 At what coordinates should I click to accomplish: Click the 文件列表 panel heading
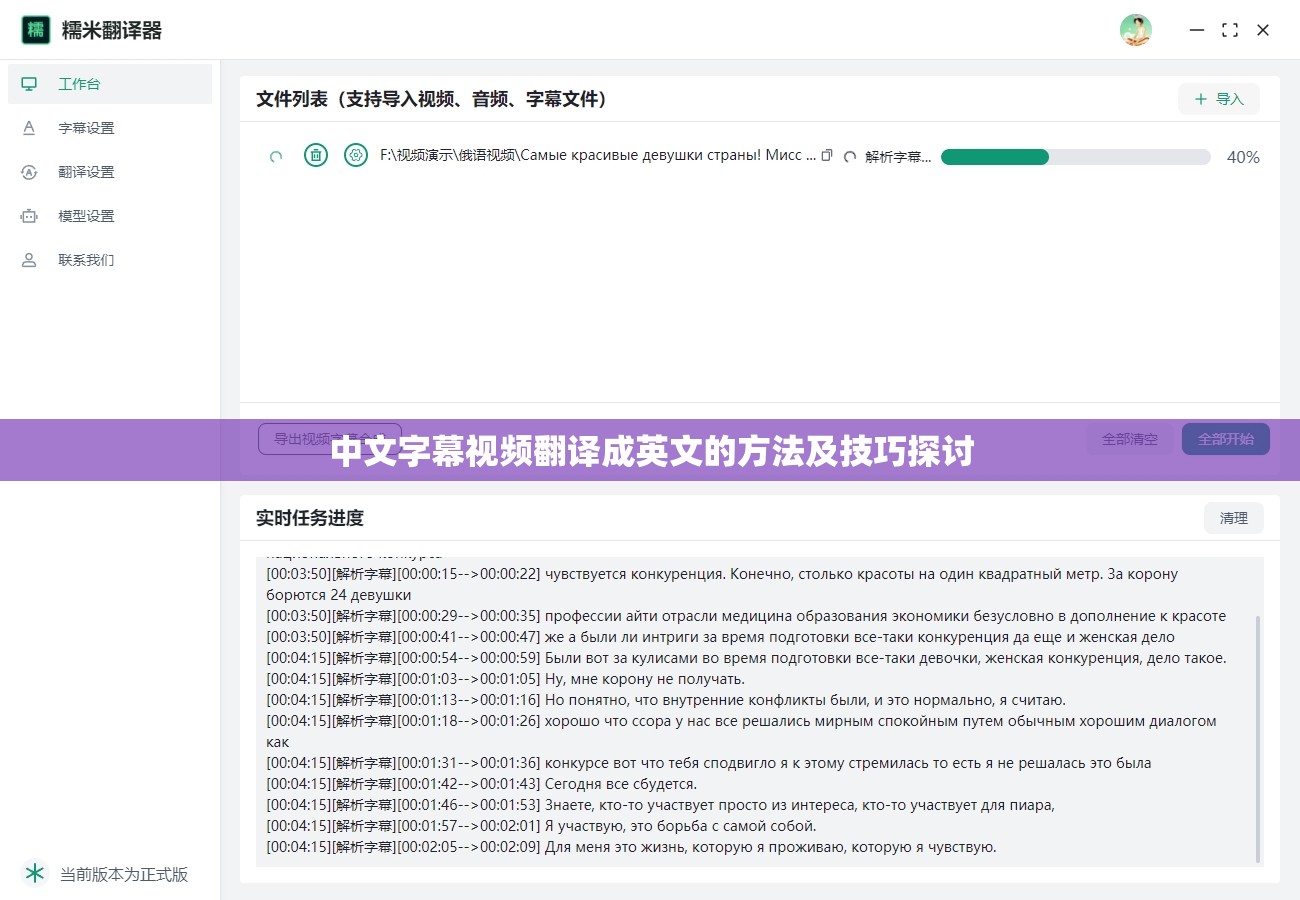[433, 99]
